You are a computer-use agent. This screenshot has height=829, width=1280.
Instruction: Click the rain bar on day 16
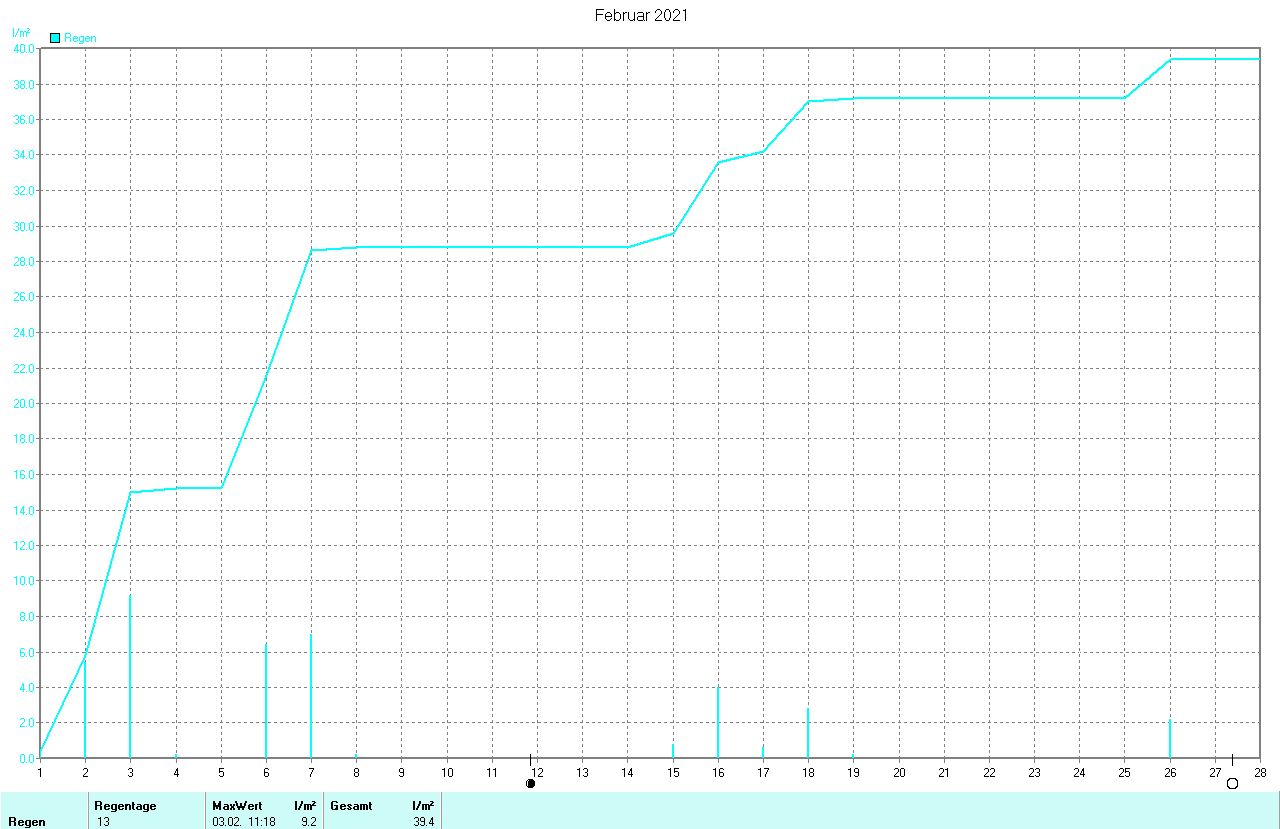tap(718, 722)
